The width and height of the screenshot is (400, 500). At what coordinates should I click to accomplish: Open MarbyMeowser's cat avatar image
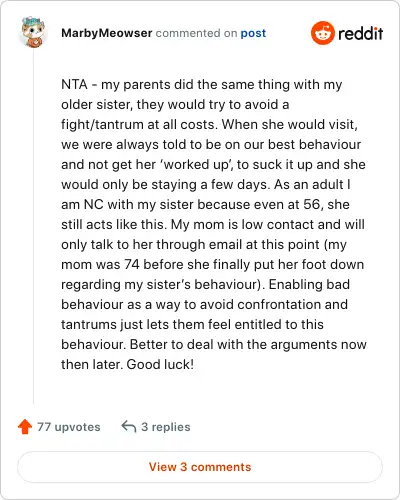[33, 32]
